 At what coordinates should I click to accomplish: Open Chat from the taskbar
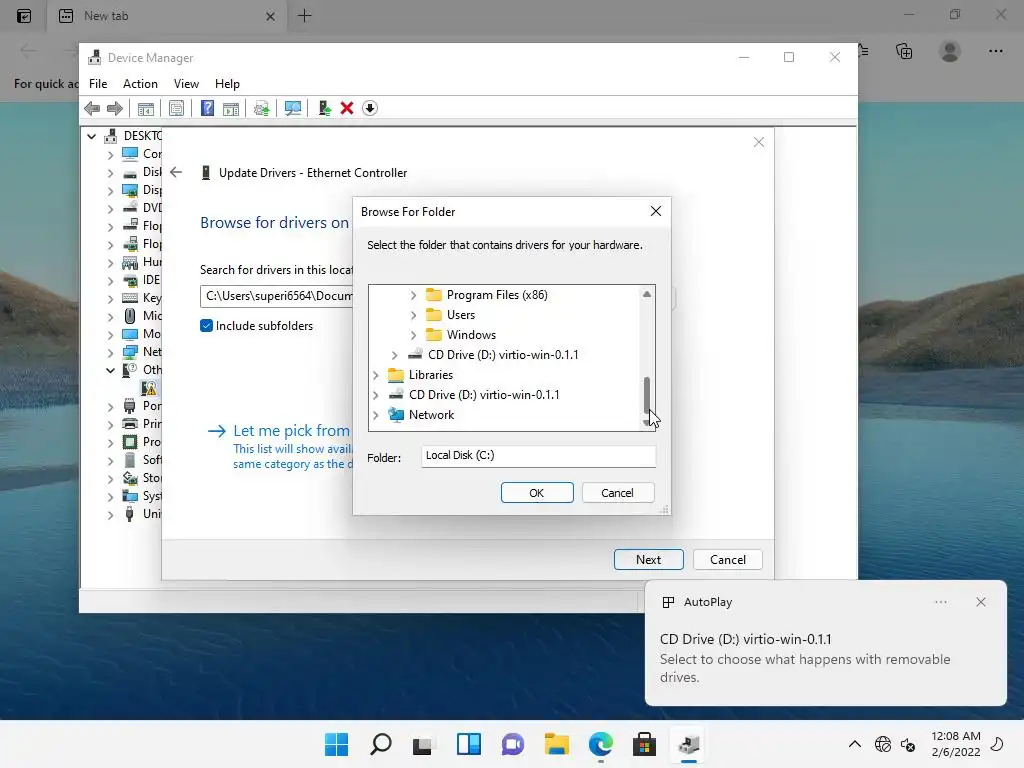(x=513, y=744)
